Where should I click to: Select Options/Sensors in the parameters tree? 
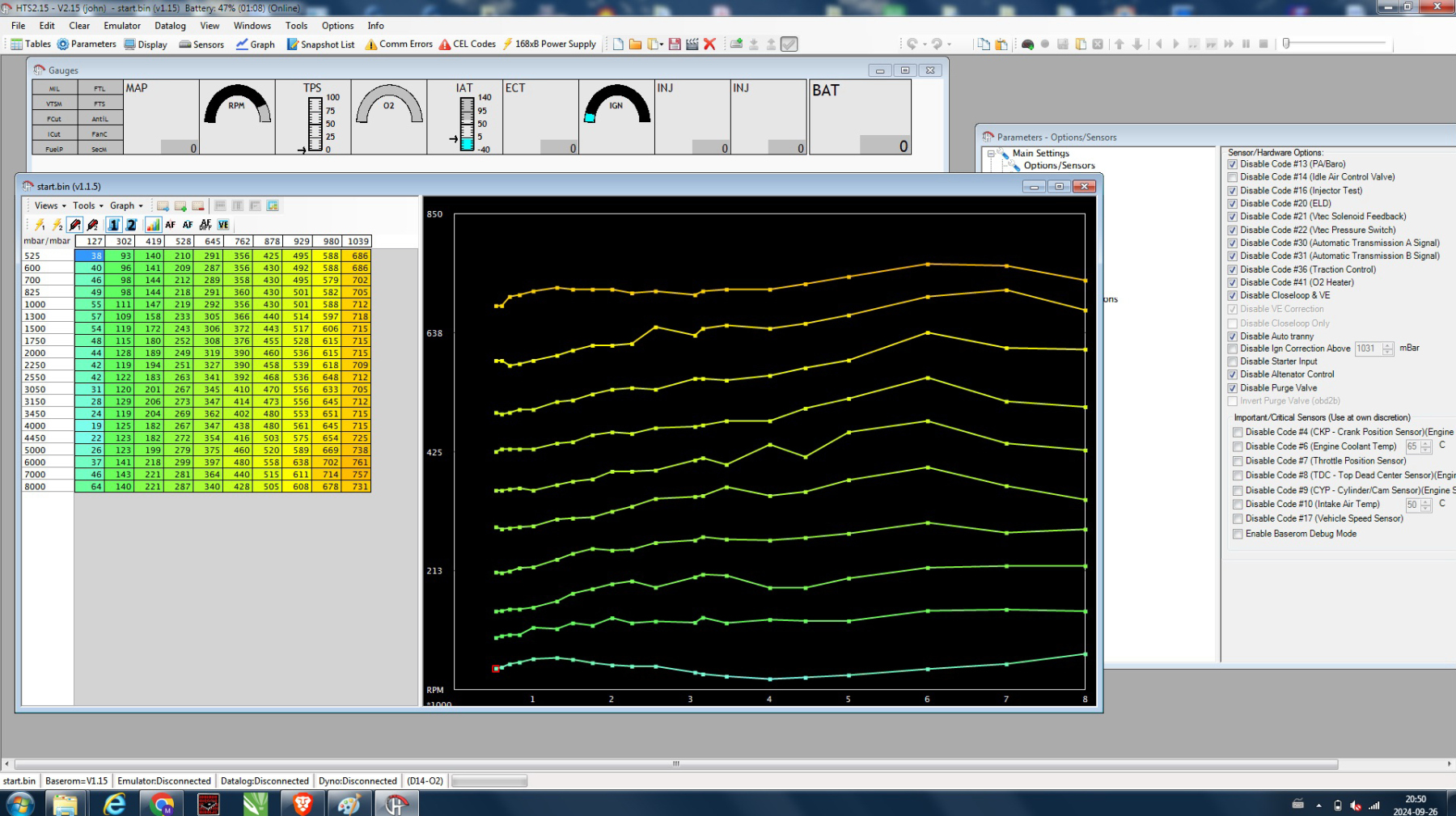tap(1059, 166)
